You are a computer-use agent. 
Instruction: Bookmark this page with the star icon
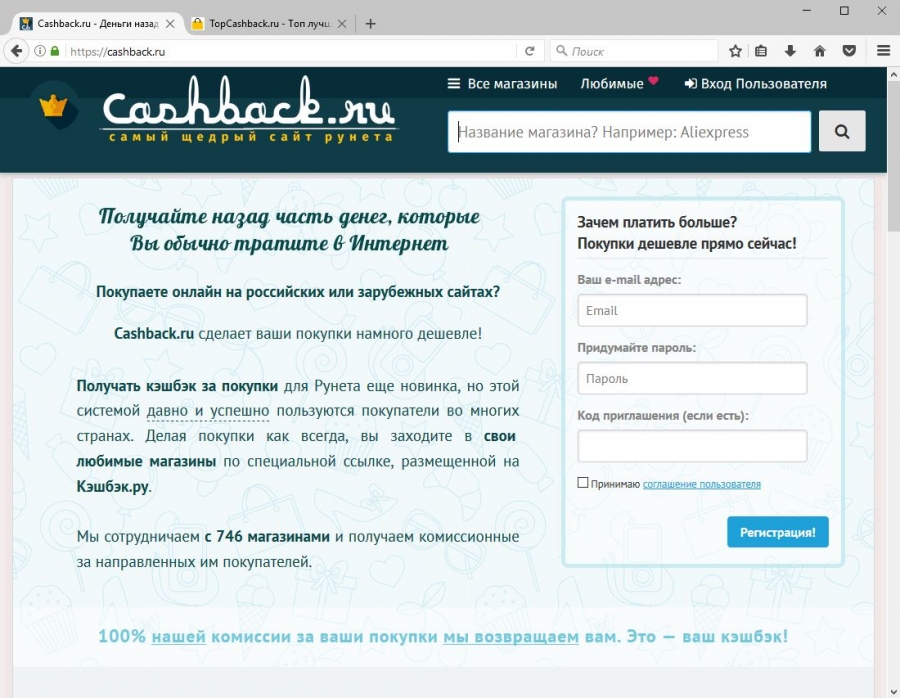pyautogui.click(x=735, y=51)
